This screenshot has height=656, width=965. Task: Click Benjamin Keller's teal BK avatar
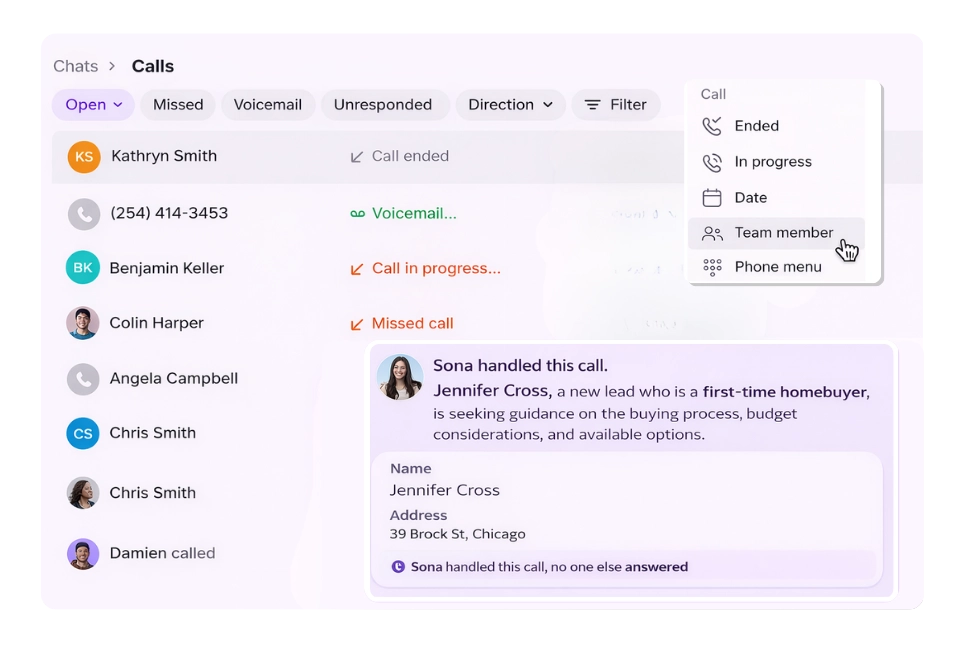click(x=83, y=268)
